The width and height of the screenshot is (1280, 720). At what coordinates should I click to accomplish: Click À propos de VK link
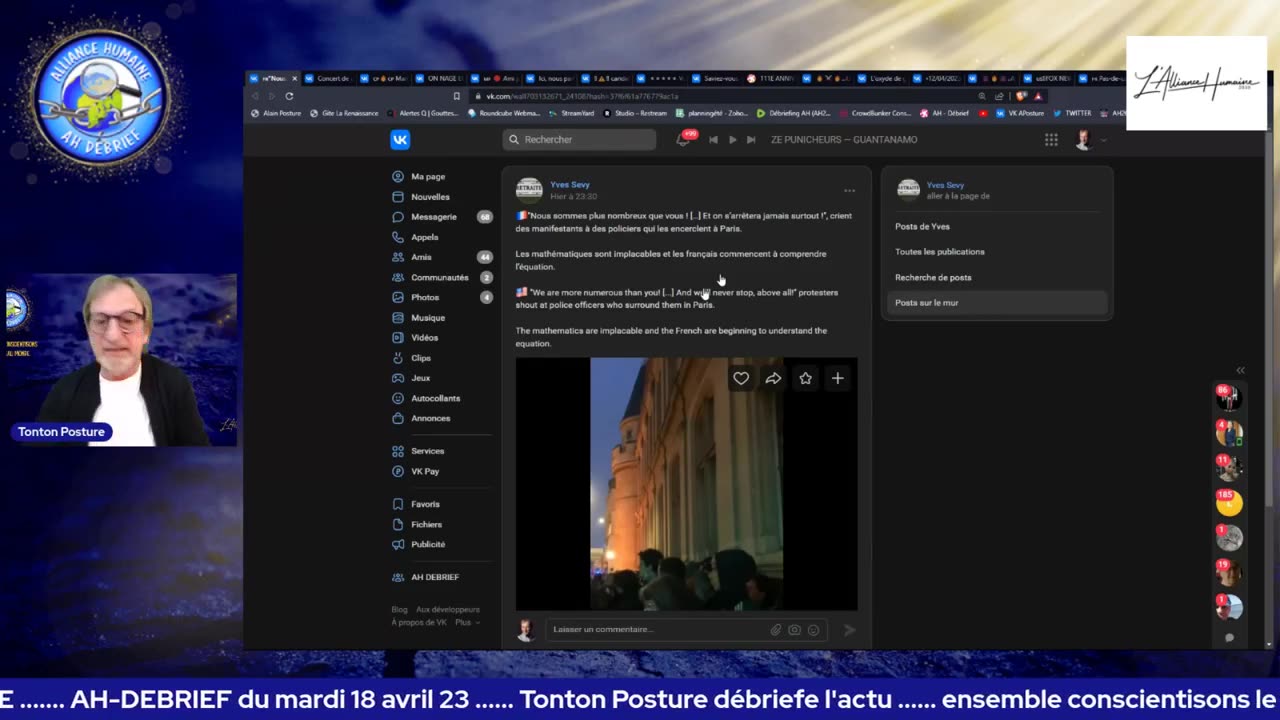419,622
